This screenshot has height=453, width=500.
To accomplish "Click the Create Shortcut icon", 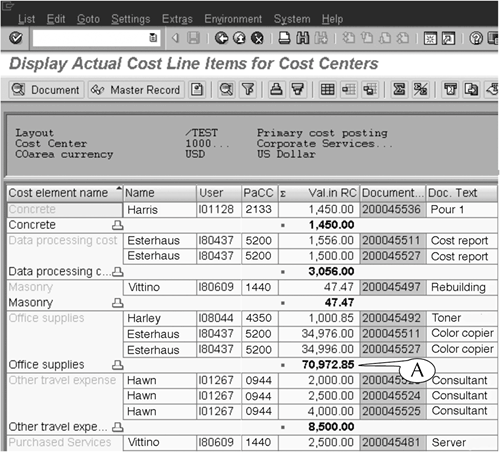I will point(448,38).
